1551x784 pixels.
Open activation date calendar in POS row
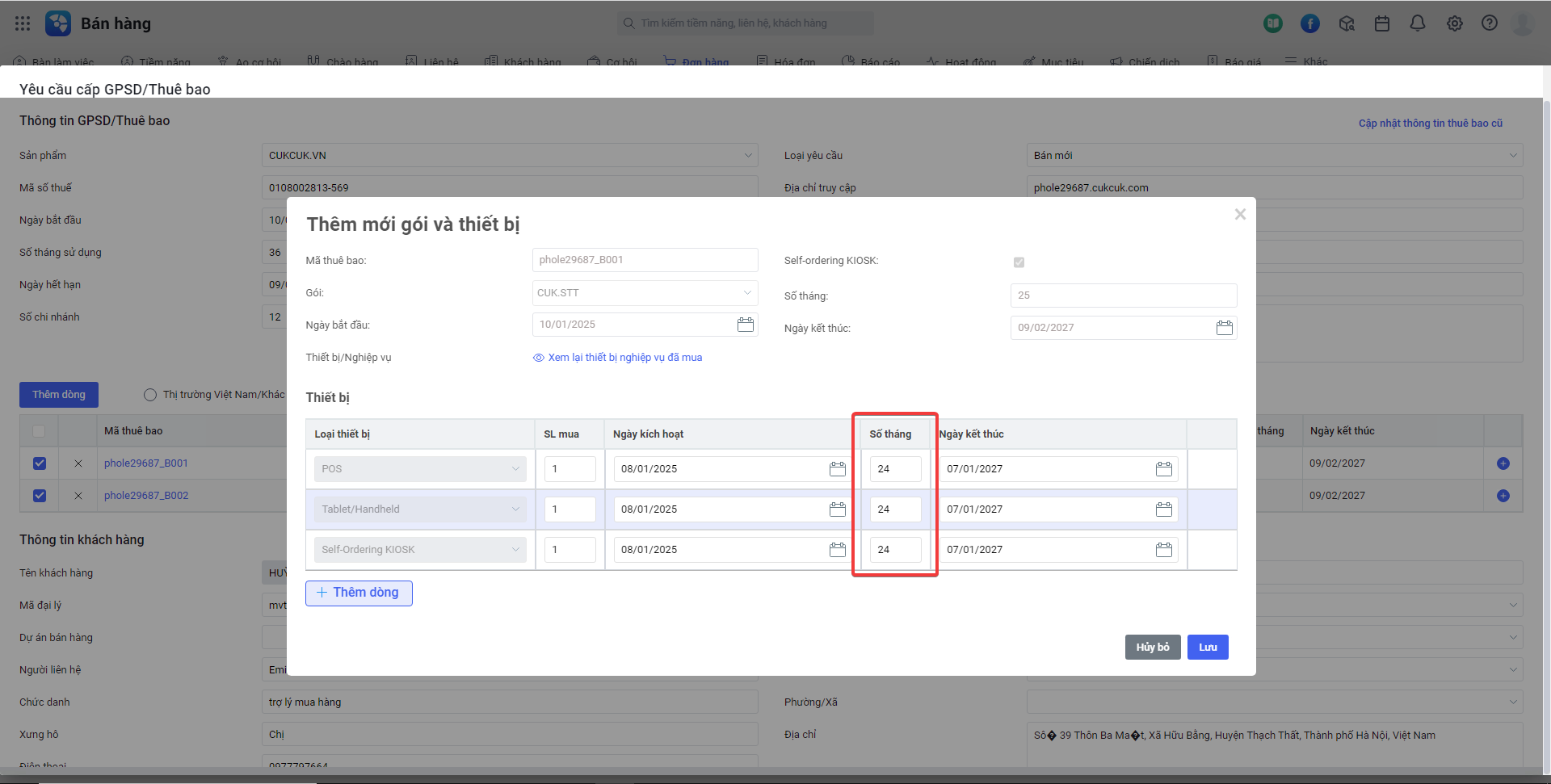[838, 469]
